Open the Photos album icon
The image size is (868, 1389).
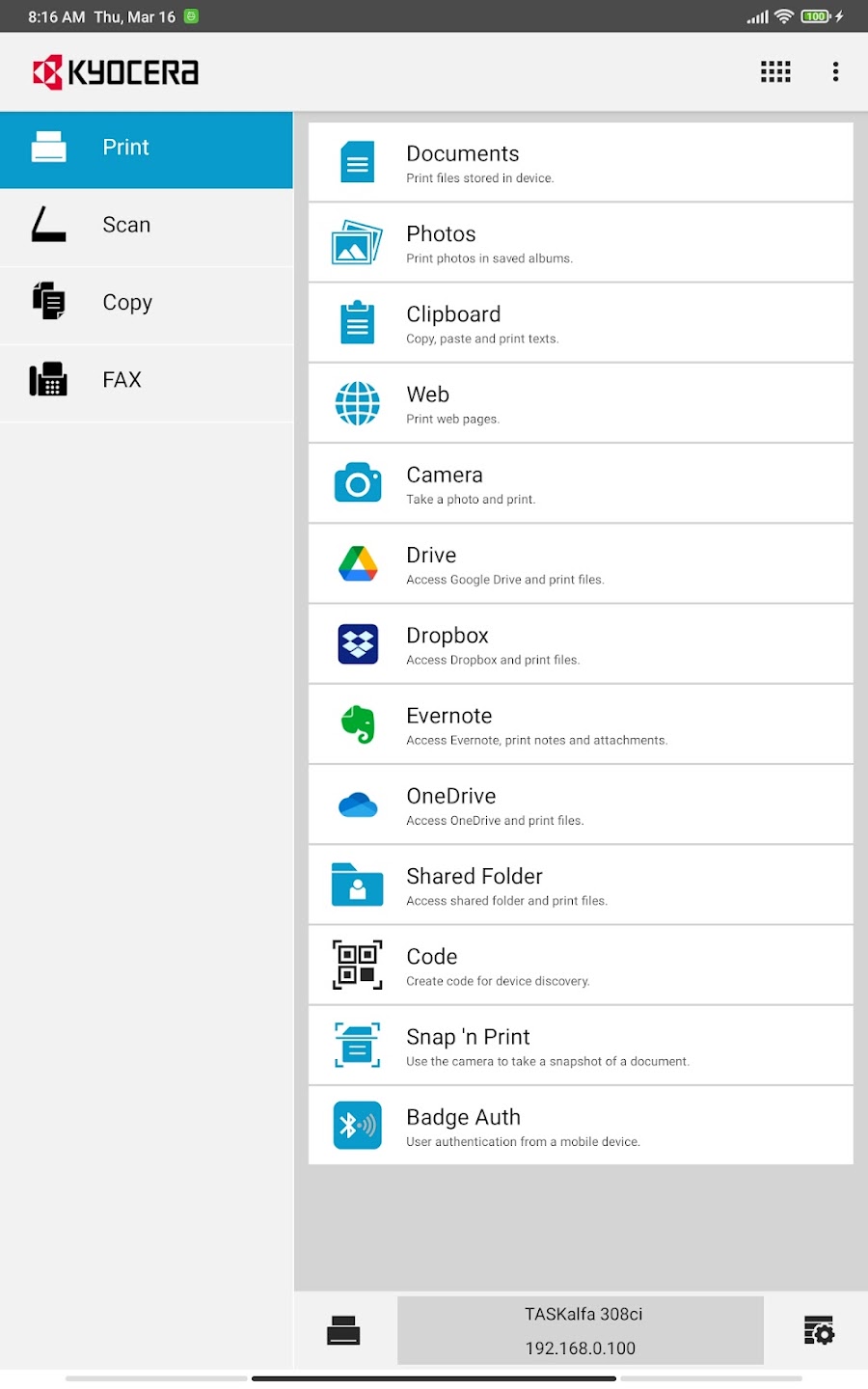357,242
